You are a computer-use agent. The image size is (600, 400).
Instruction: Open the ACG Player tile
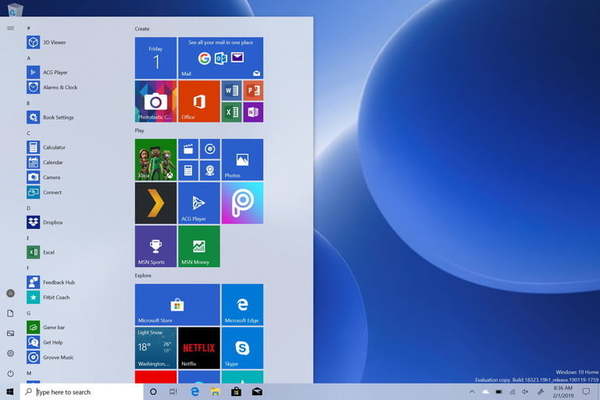199,203
